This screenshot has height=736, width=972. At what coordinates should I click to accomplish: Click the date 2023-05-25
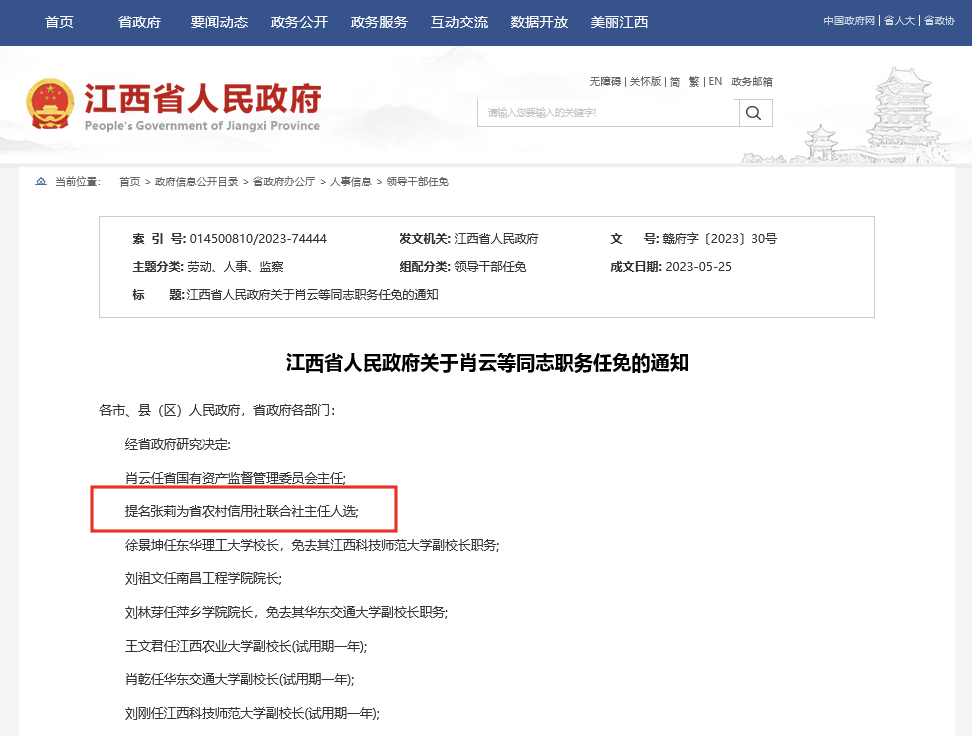(x=699, y=267)
